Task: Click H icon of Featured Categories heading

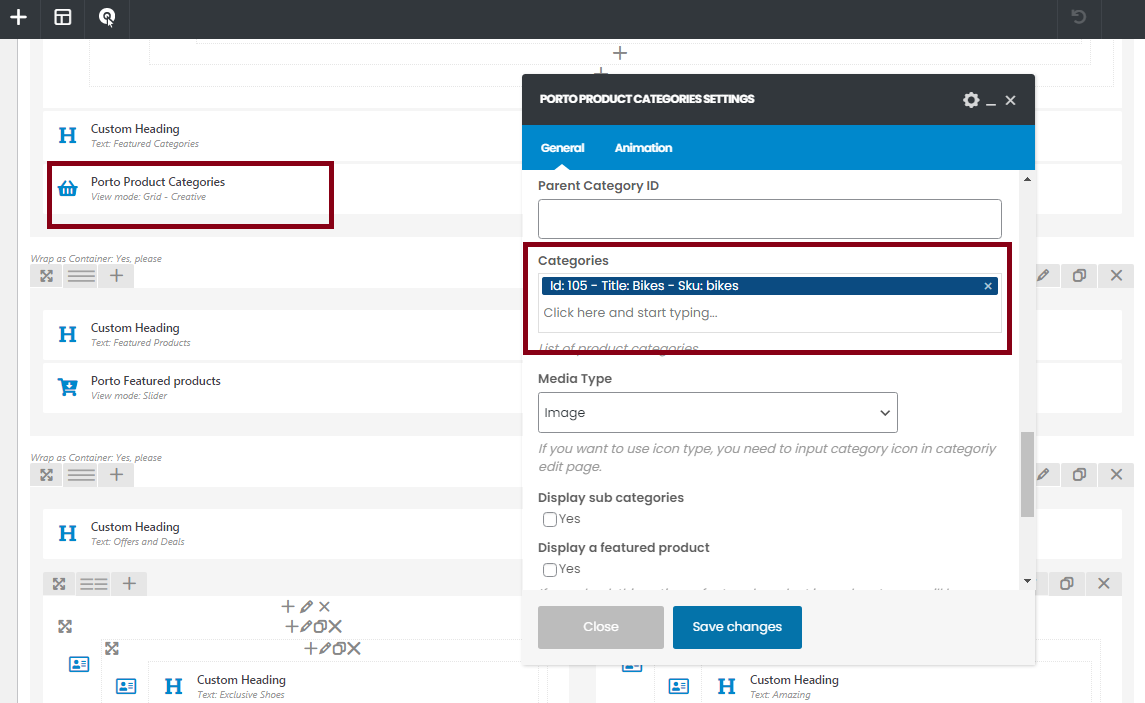Action: tap(67, 135)
